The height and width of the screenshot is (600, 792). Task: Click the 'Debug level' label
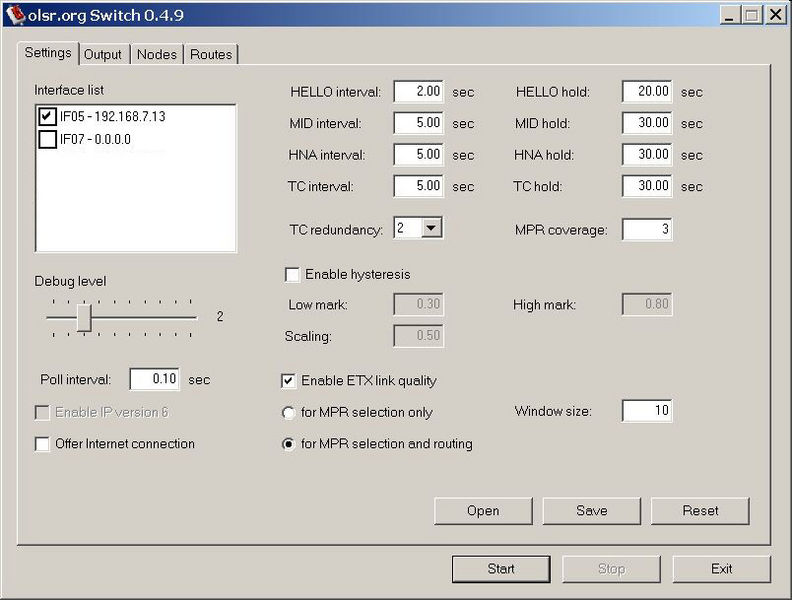click(70, 281)
